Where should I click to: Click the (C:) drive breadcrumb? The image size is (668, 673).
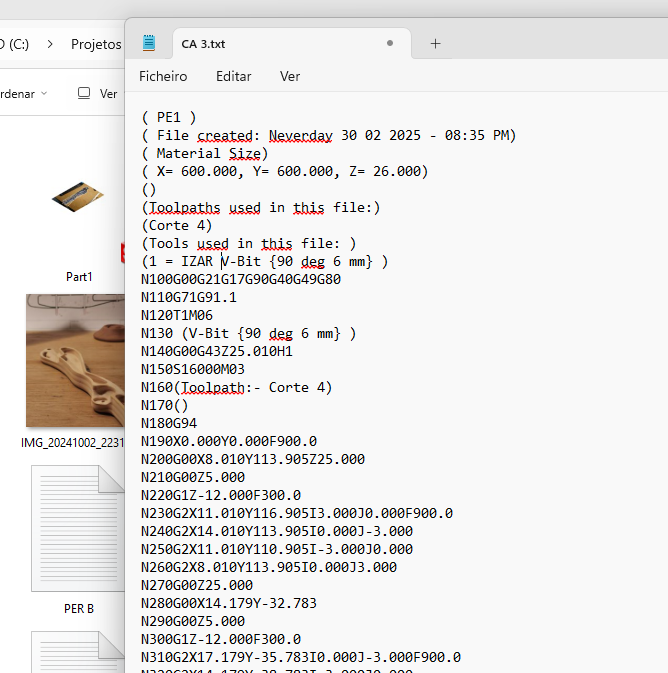click(x=14, y=44)
